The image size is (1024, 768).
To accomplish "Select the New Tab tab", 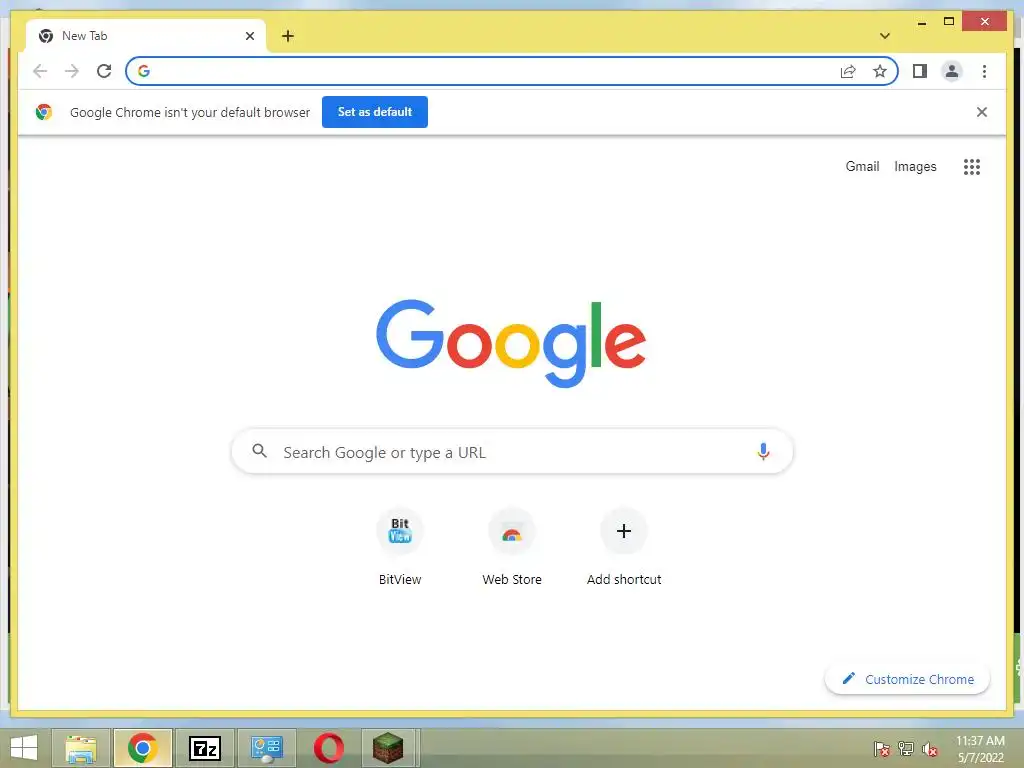I will 145,36.
